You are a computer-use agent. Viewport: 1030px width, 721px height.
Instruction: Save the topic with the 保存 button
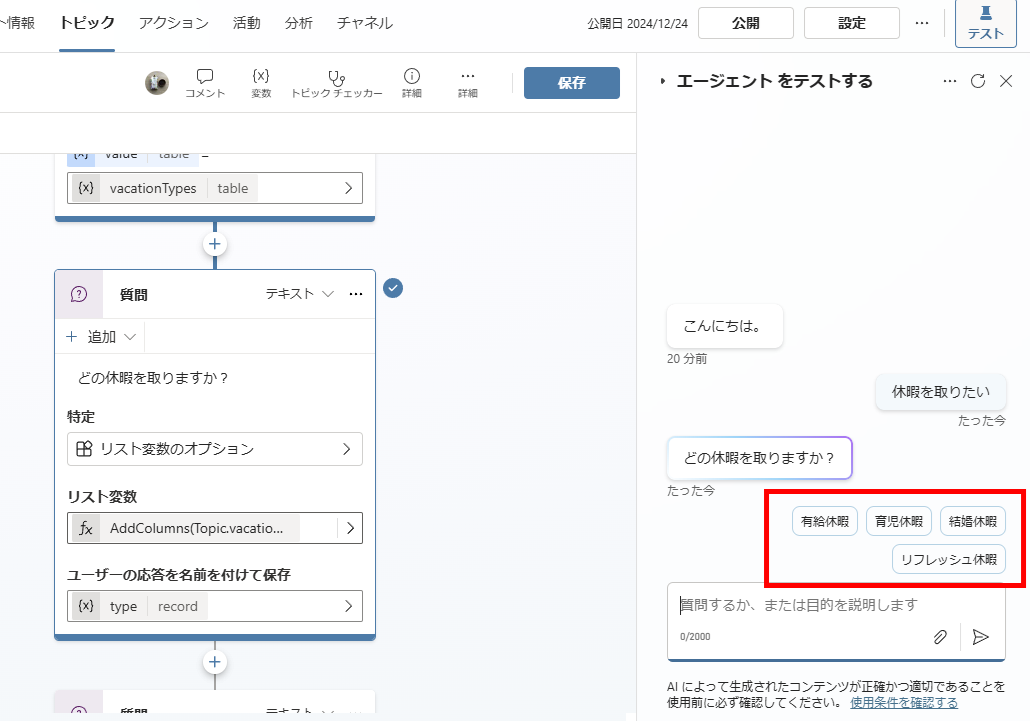[x=572, y=83]
